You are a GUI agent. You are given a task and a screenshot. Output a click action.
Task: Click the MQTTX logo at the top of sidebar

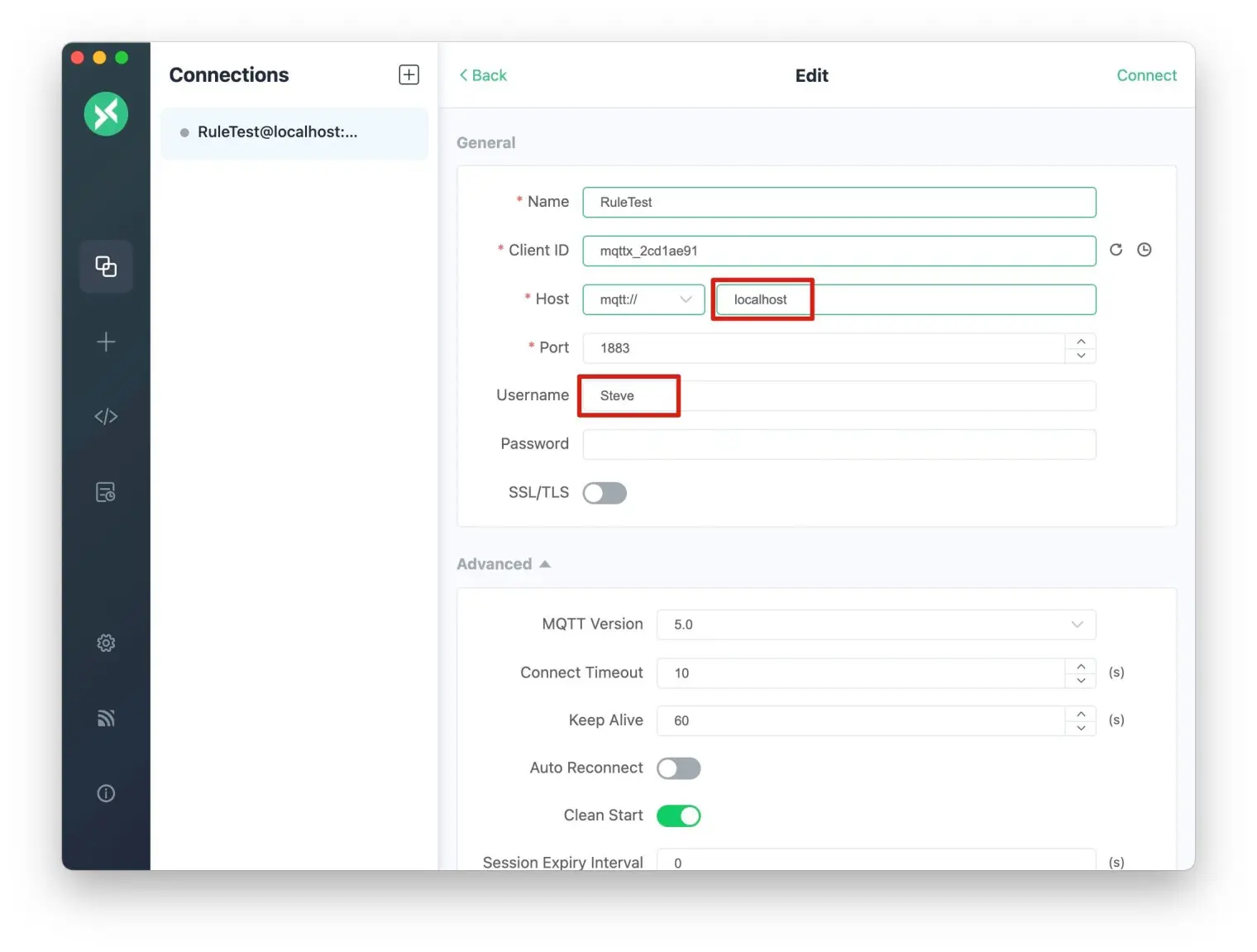[x=105, y=113]
